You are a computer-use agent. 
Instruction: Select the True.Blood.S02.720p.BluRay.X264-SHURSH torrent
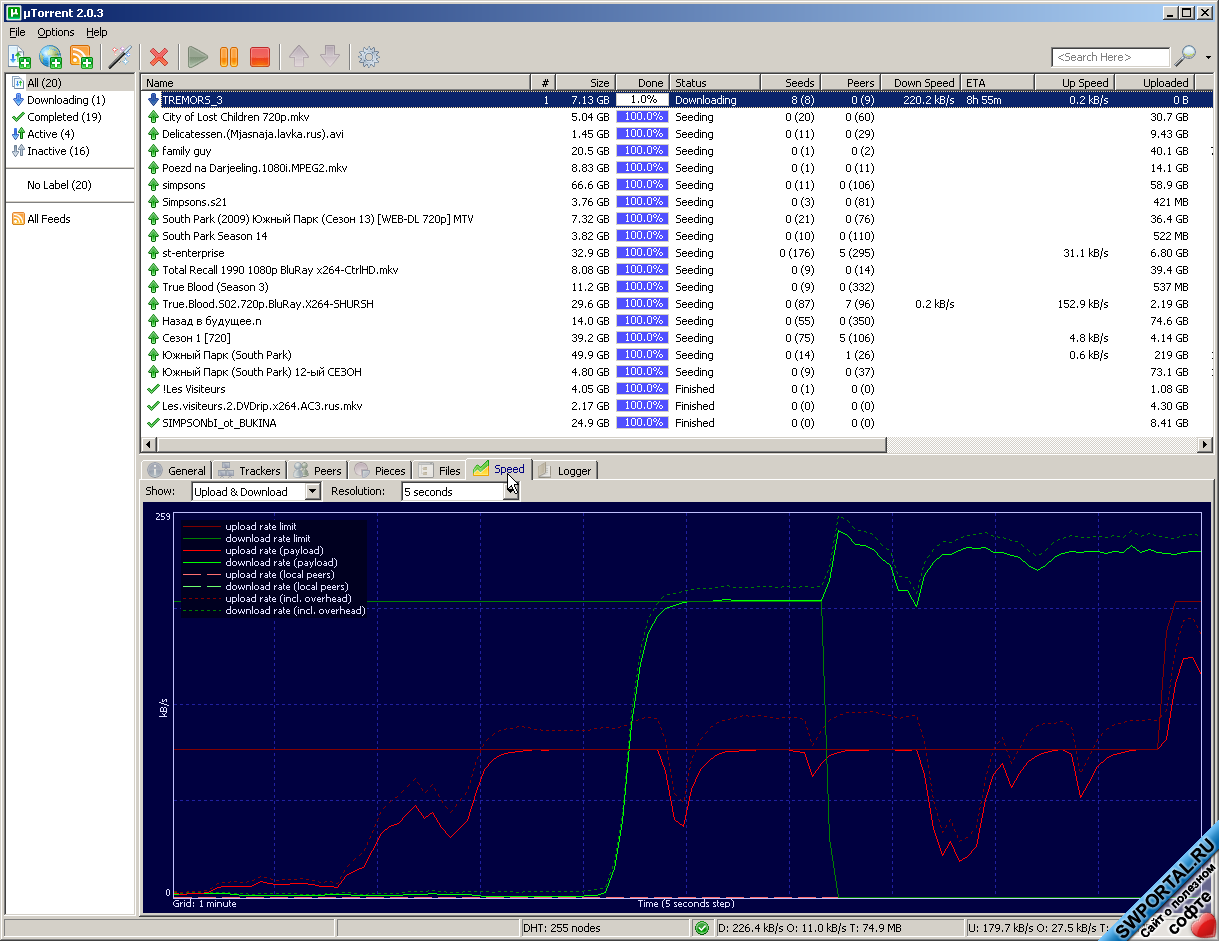pos(676,304)
